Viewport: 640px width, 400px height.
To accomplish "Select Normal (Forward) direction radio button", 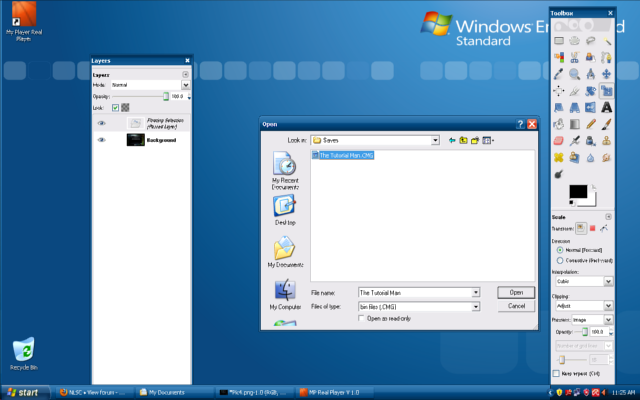I will pyautogui.click(x=557, y=249).
